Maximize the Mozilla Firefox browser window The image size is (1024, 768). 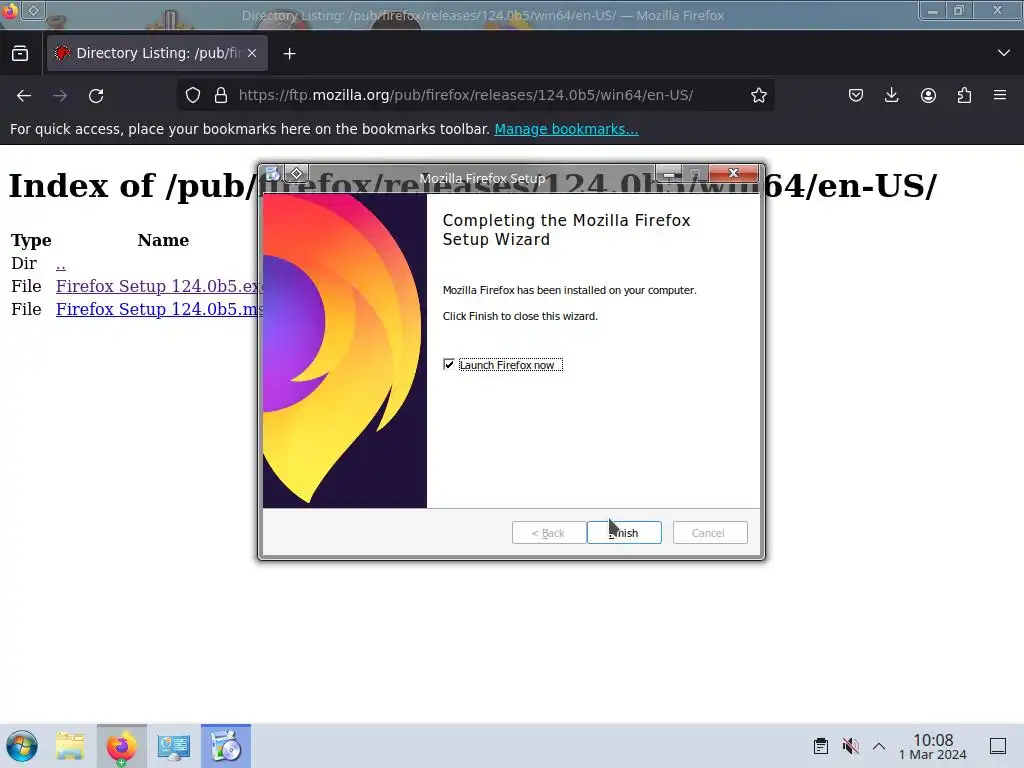point(959,10)
